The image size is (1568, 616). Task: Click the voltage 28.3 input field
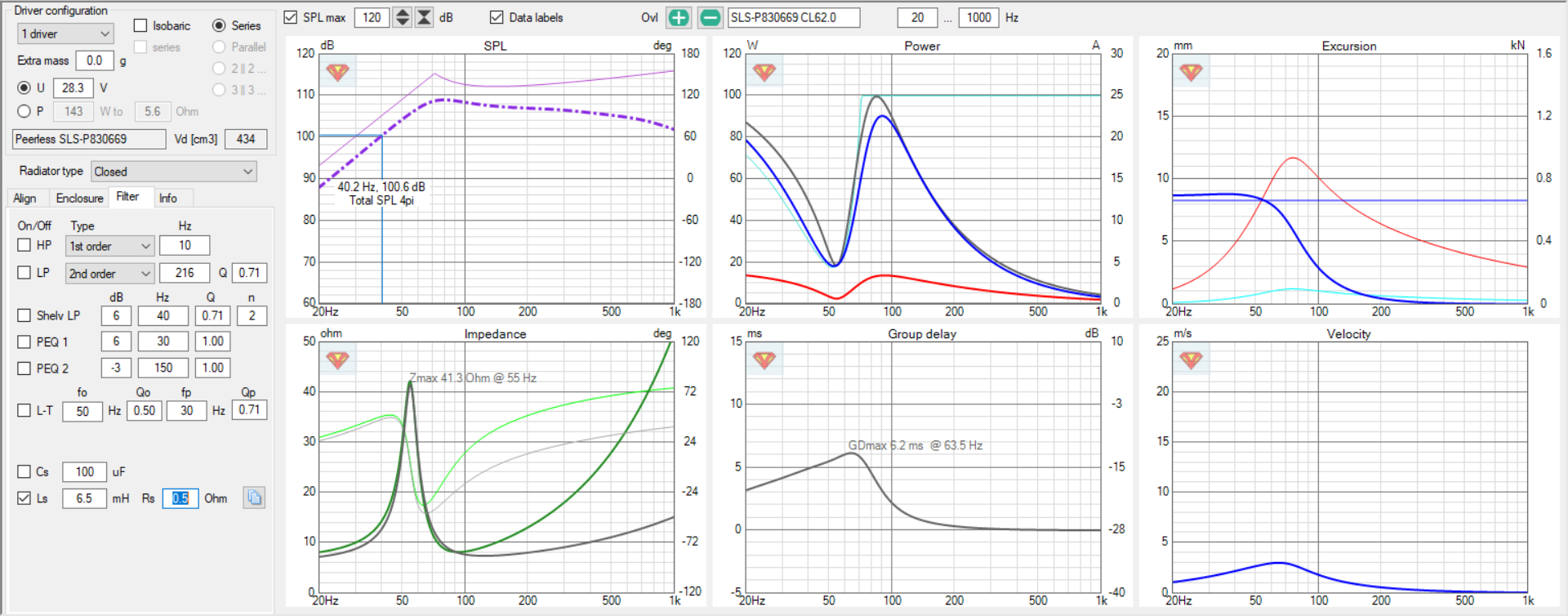coord(73,87)
